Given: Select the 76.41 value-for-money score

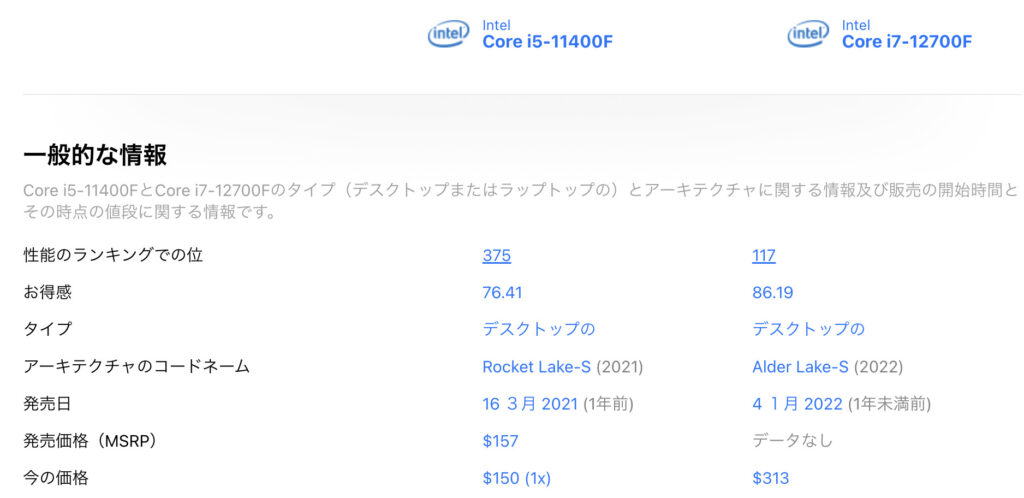Looking at the screenshot, I should point(502,293).
